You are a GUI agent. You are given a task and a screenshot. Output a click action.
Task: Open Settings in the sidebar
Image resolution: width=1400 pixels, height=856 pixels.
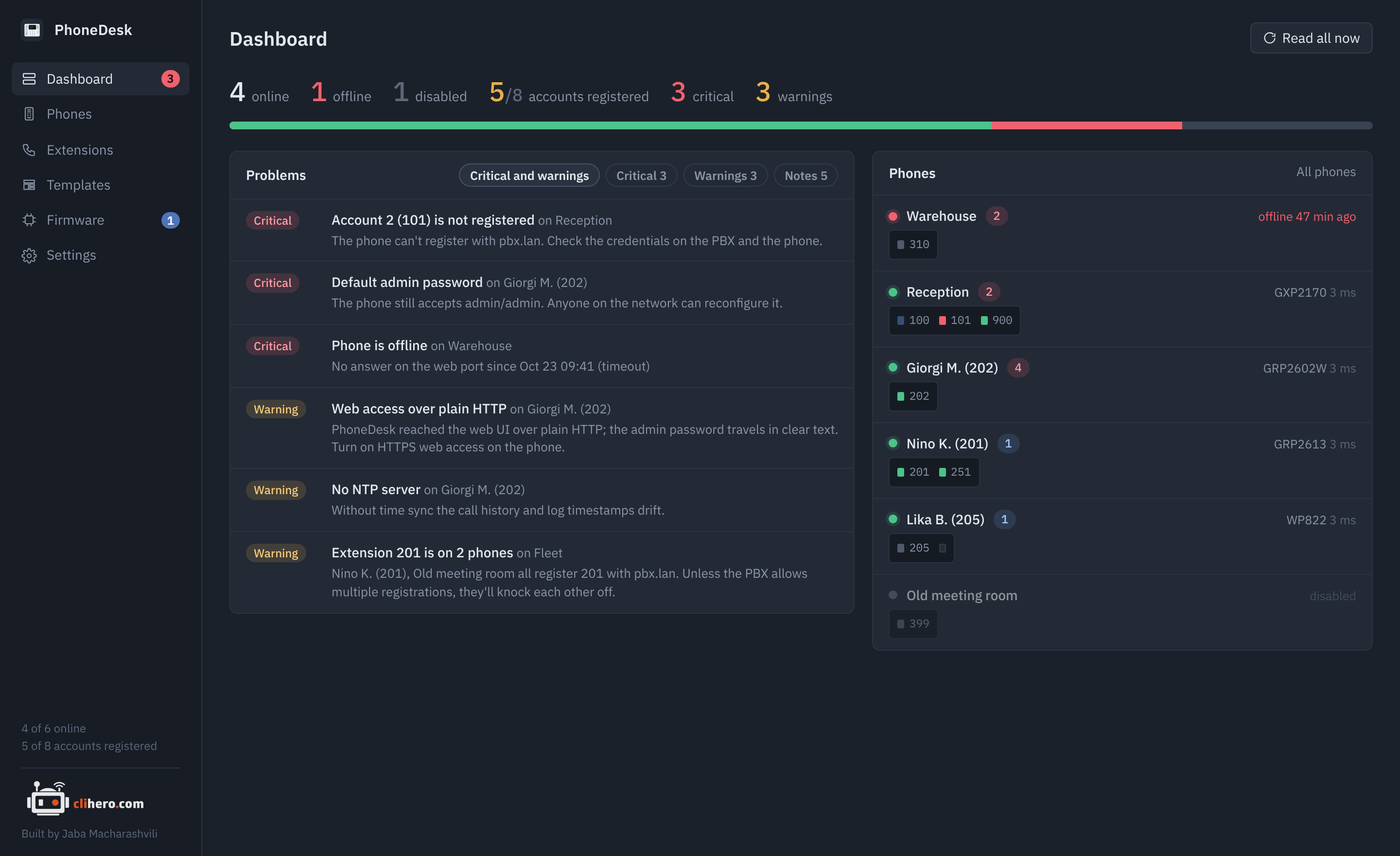100,255
